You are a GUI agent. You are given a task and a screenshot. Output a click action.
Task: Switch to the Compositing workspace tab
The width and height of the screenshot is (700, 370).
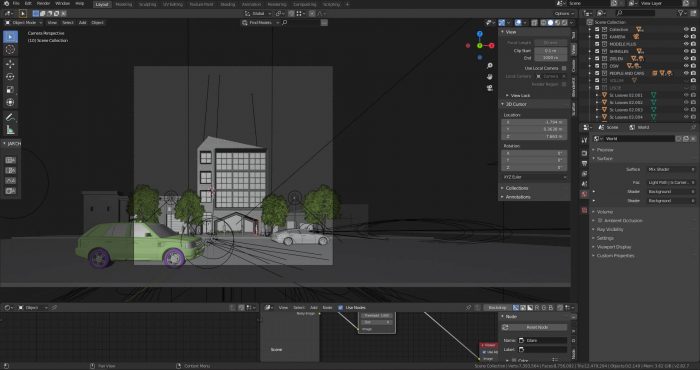coord(304,4)
